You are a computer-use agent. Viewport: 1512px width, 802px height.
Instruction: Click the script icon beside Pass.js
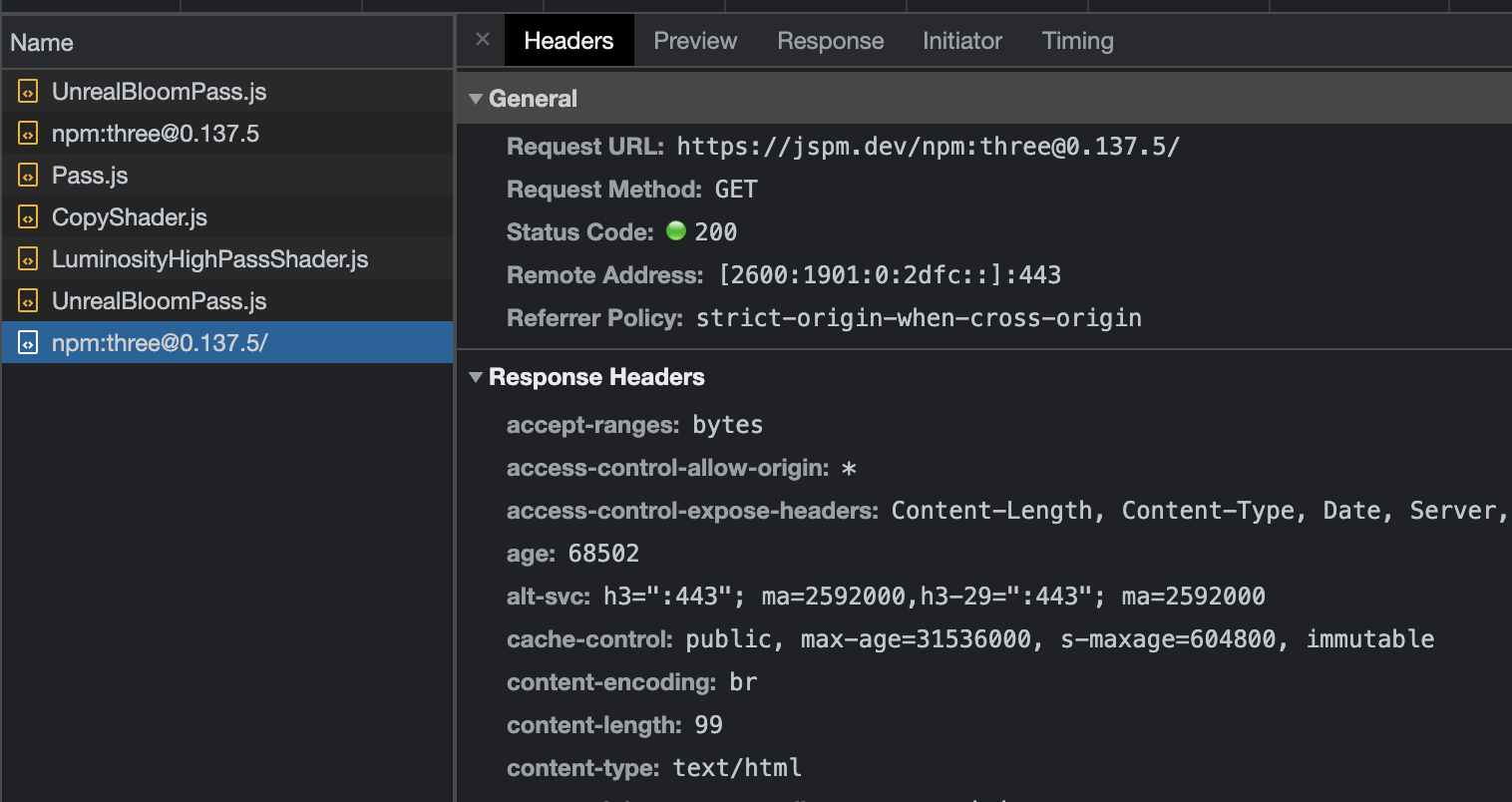pyautogui.click(x=27, y=175)
